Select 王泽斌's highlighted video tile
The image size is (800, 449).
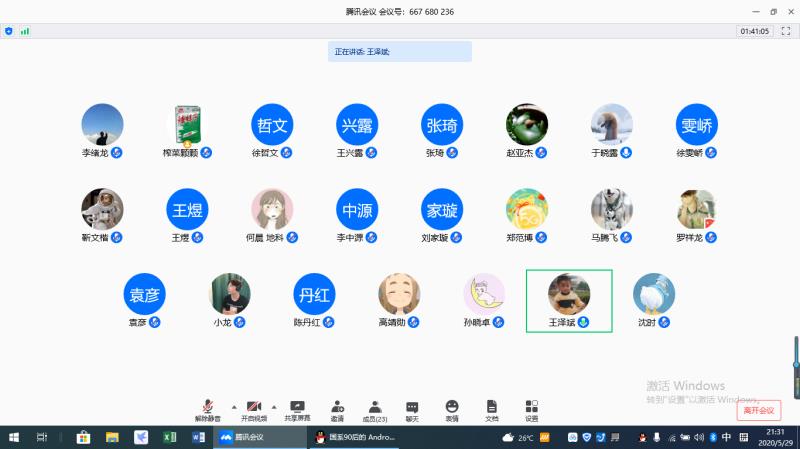click(x=569, y=300)
